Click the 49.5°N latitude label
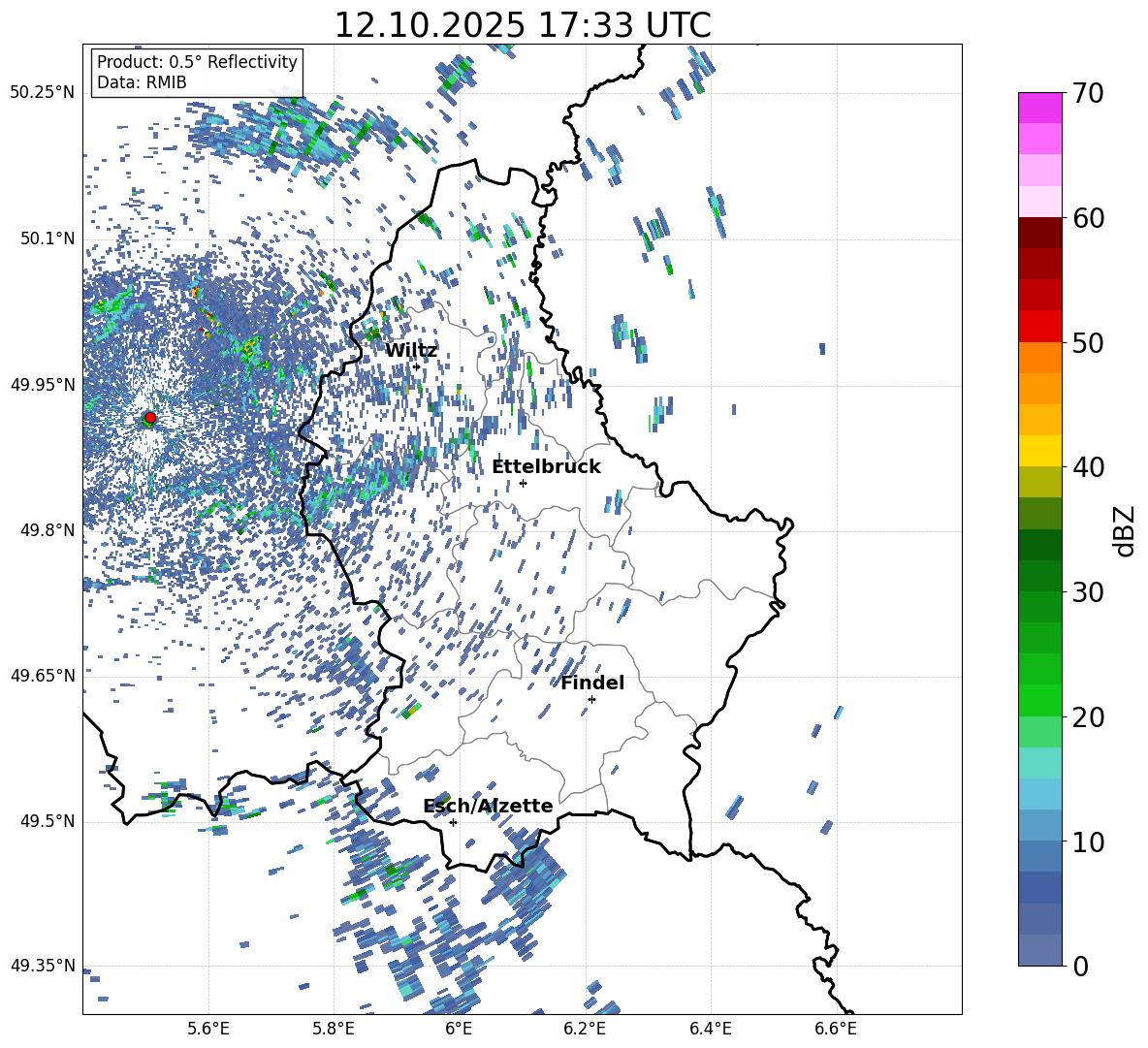Image resolution: width=1148 pixels, height=1048 pixels. tap(48, 820)
